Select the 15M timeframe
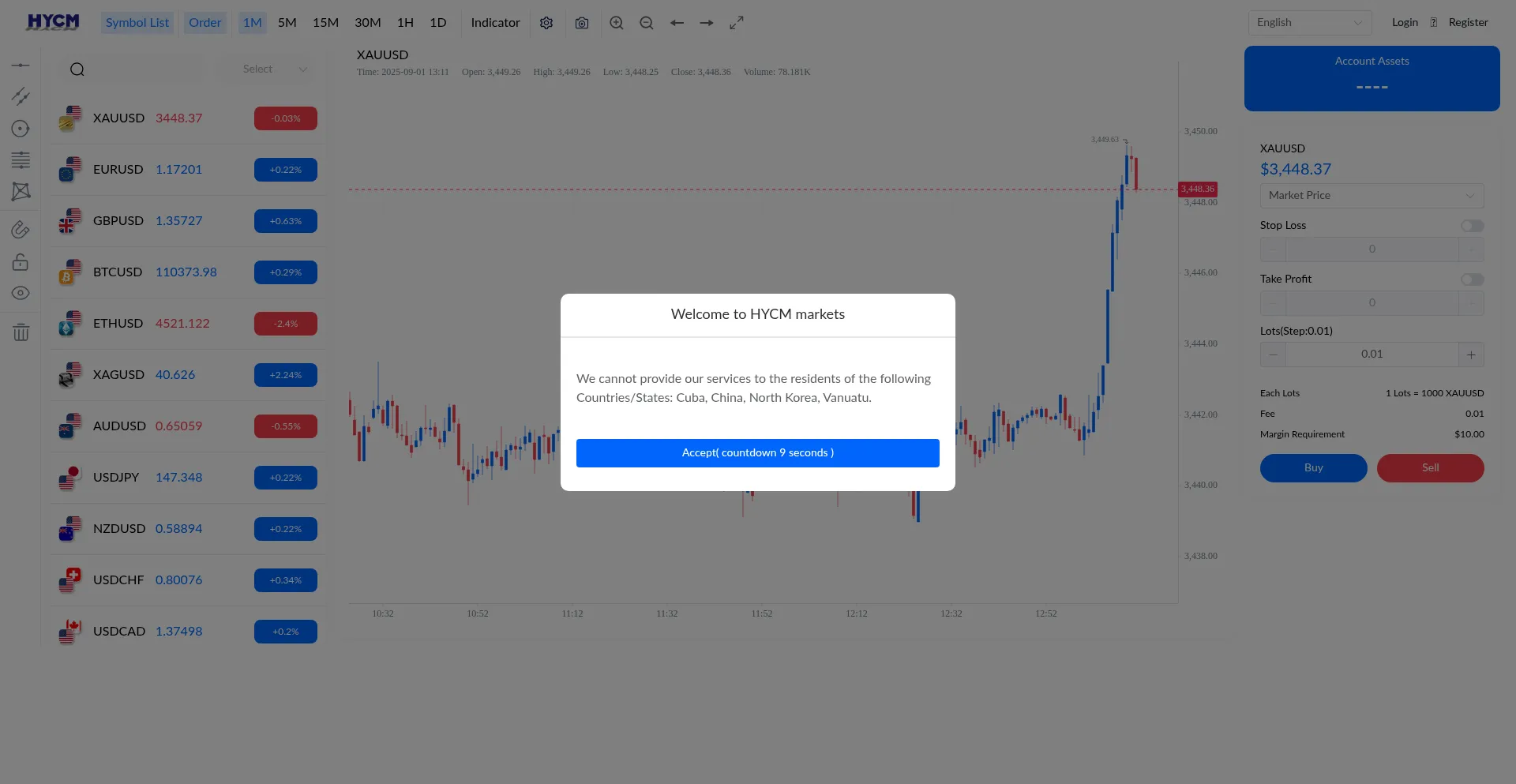The image size is (1516, 784). tap(325, 23)
